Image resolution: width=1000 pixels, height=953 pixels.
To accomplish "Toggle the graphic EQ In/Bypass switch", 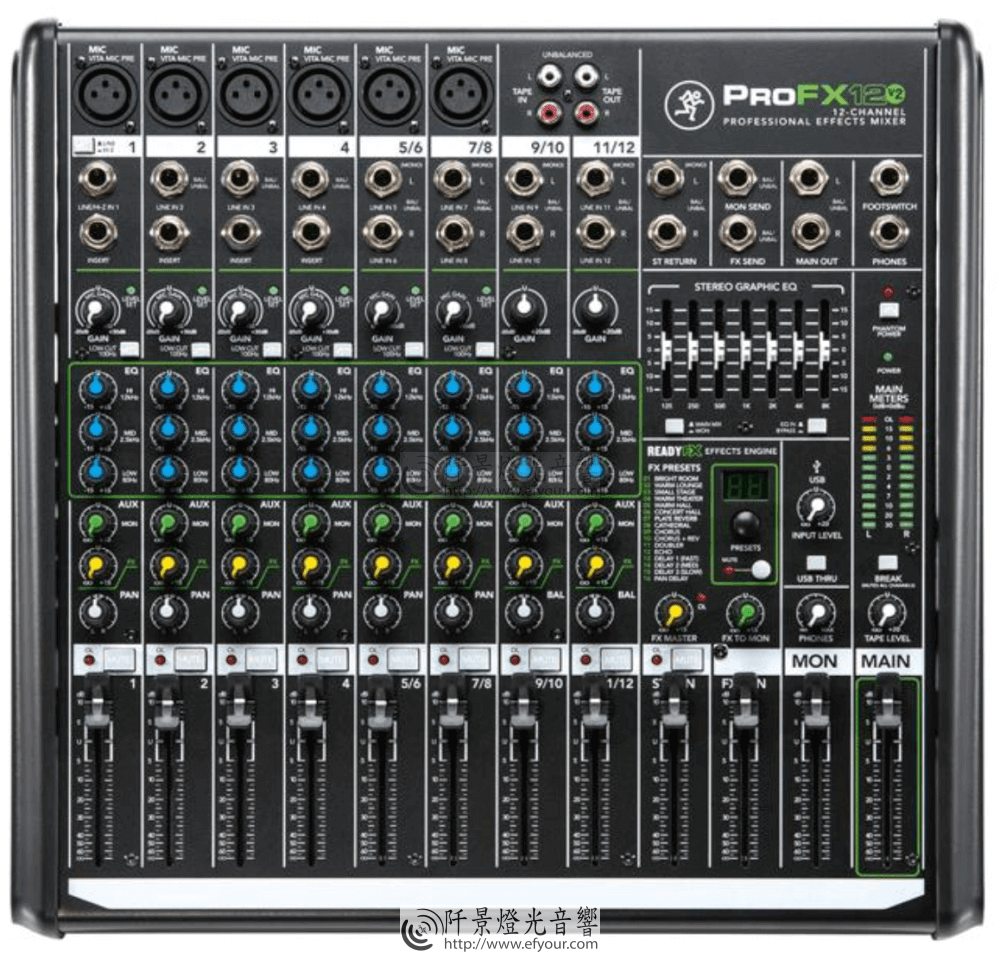I will click(817, 425).
